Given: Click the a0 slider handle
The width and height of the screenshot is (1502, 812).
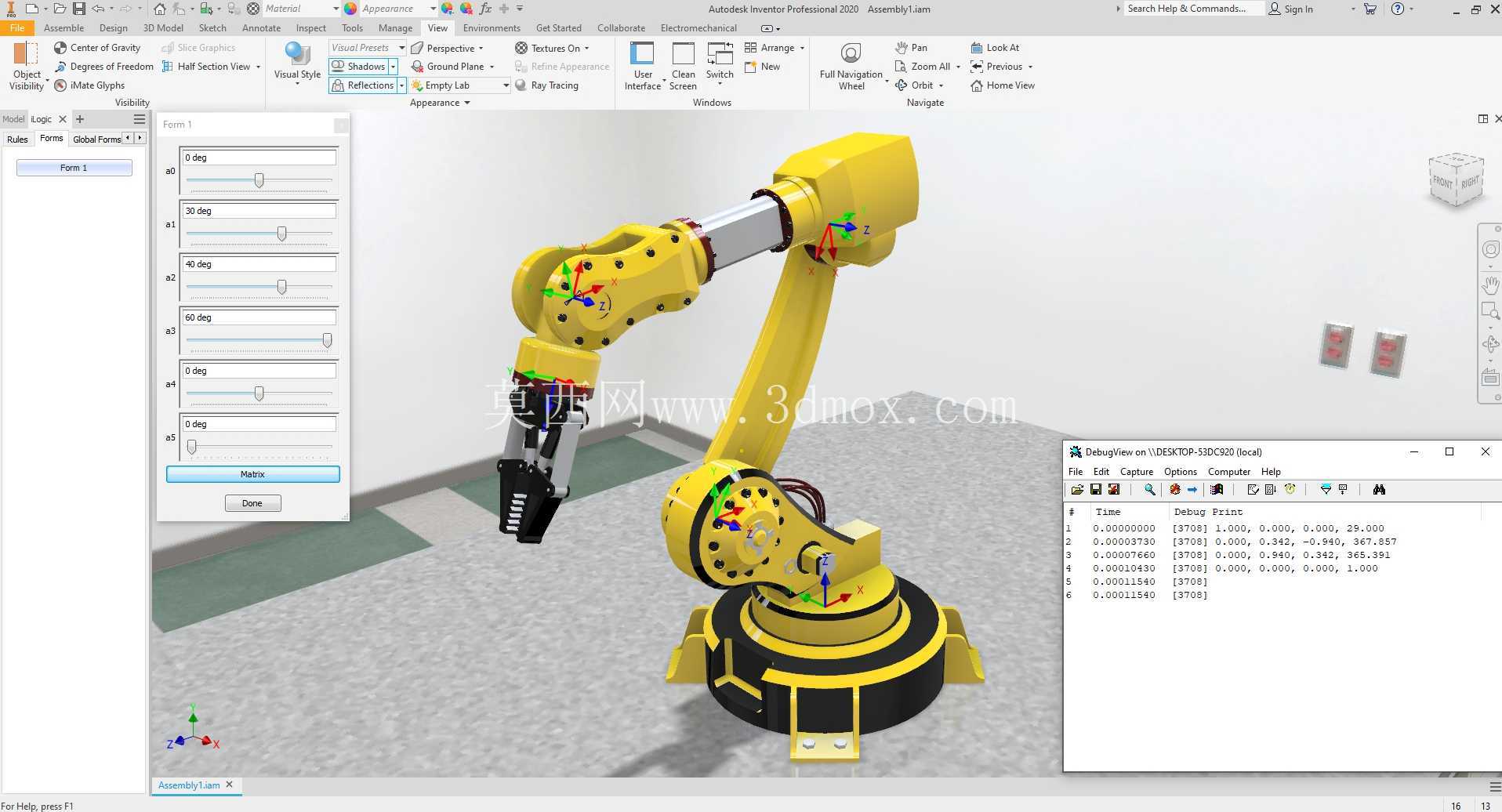Looking at the screenshot, I should [x=259, y=180].
